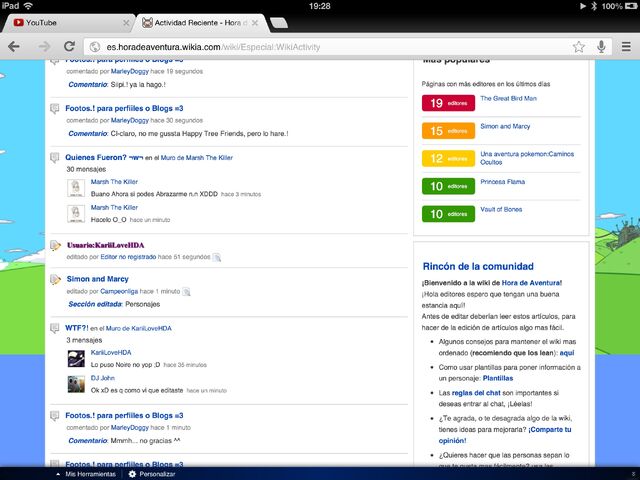The image size is (640, 480).
Task: Close the YouTube tab
Action: 126,23
